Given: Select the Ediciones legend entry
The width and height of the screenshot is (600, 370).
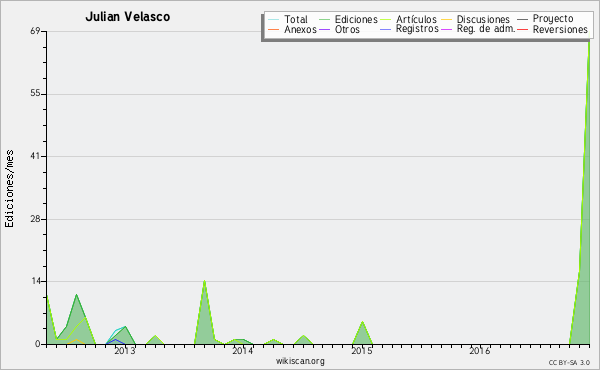Looking at the screenshot, I should [x=348, y=19].
